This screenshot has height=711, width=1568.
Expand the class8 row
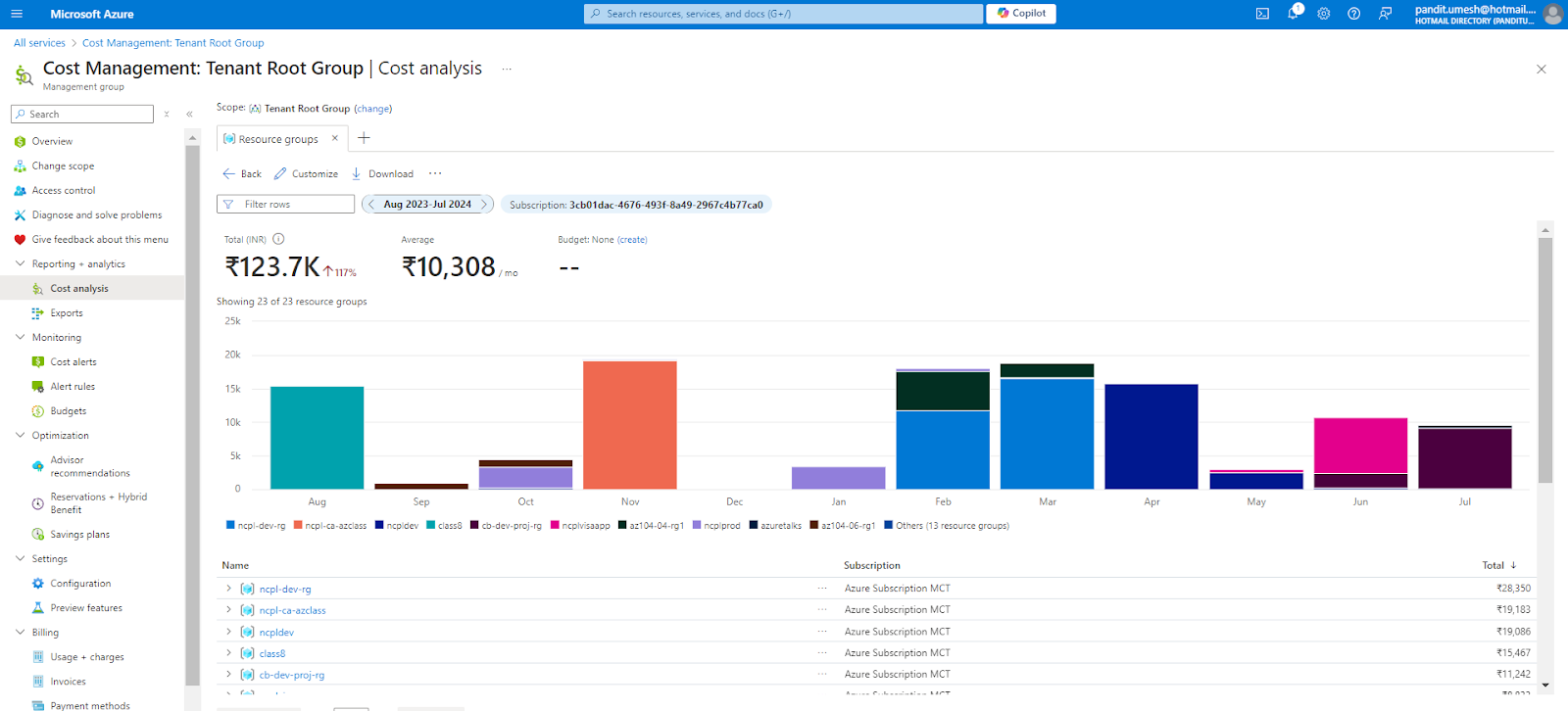(x=229, y=653)
